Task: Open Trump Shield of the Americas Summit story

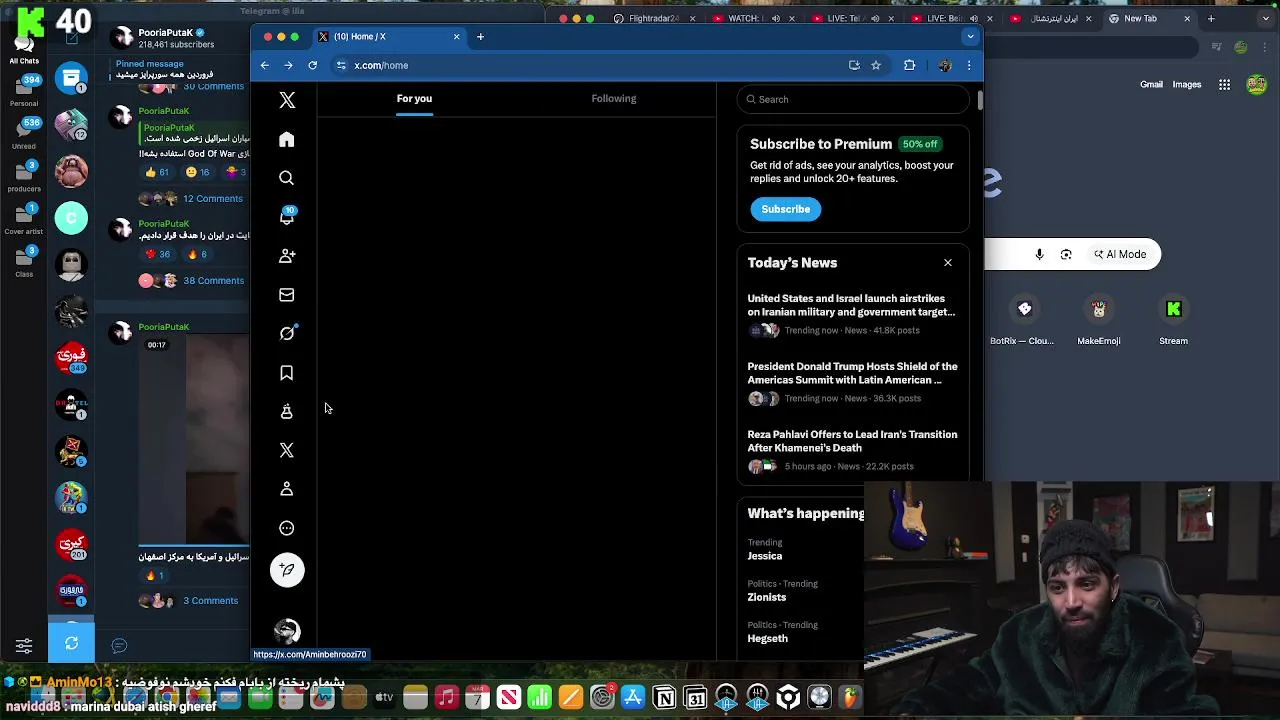Action: (x=852, y=382)
